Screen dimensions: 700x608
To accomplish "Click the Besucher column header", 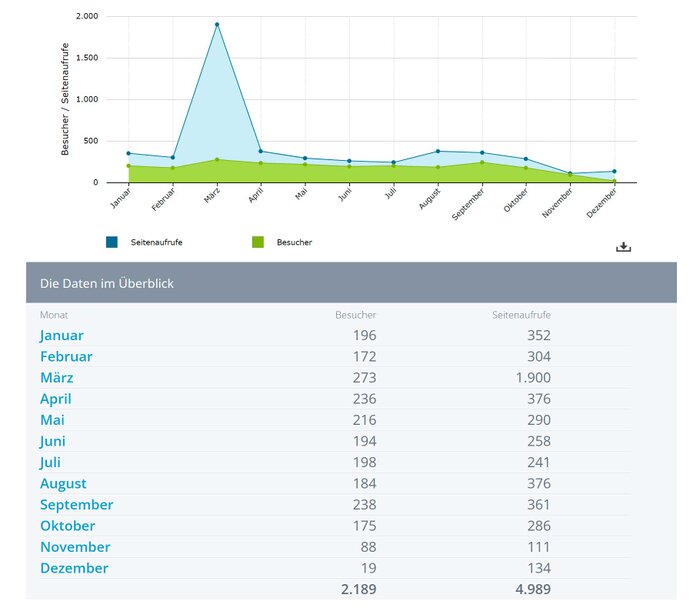I will 355,315.
